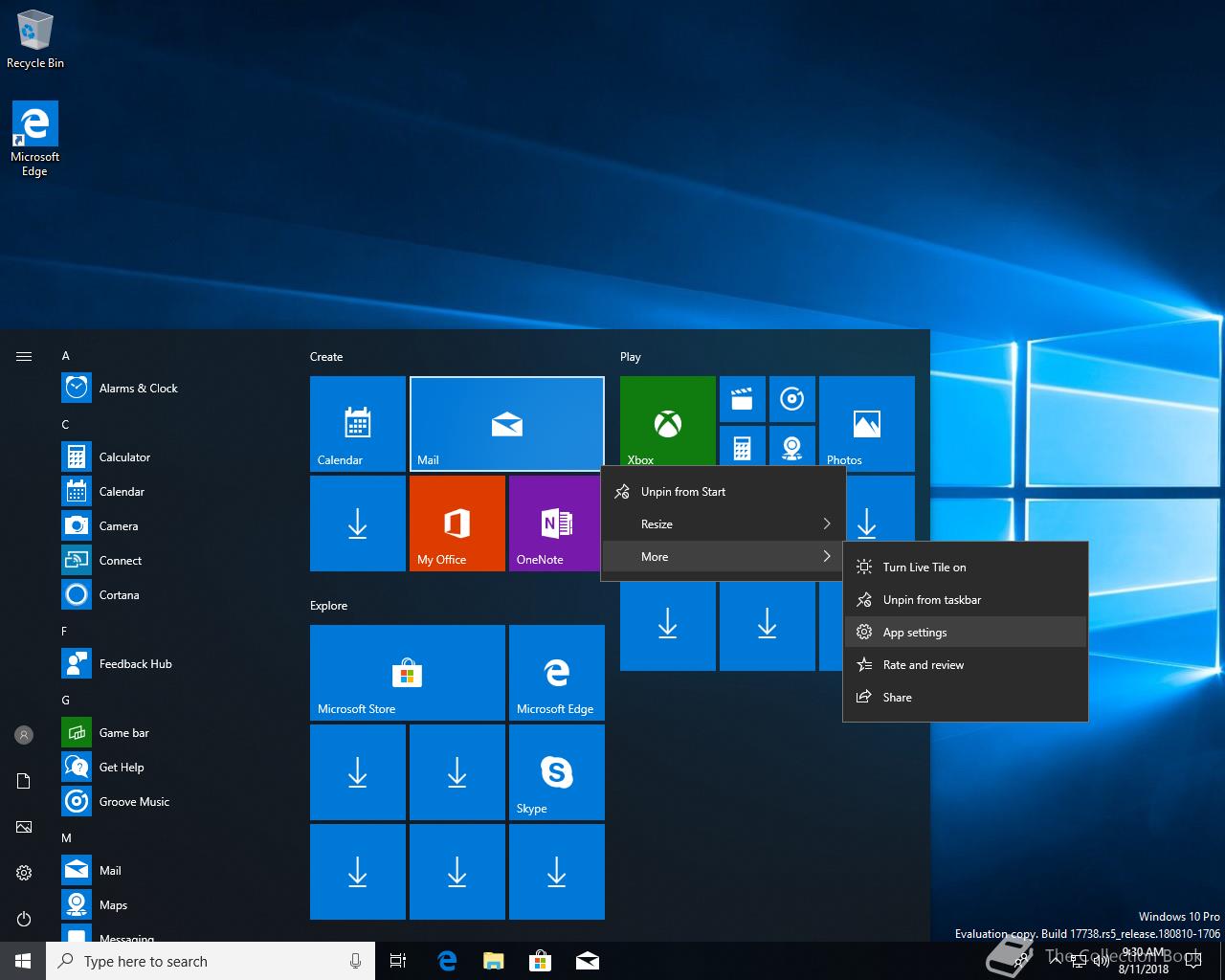Expand the More submenu
This screenshot has height=980, width=1225.
[x=724, y=556]
